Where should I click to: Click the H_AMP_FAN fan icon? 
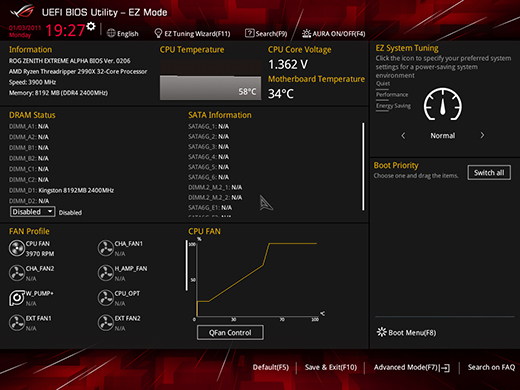click(x=106, y=273)
